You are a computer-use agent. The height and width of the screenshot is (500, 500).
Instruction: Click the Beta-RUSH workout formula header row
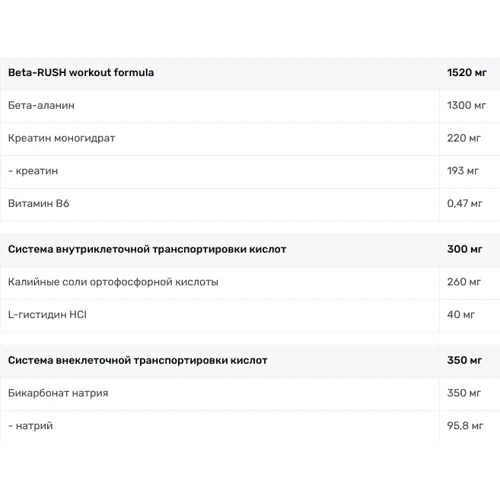click(250, 73)
